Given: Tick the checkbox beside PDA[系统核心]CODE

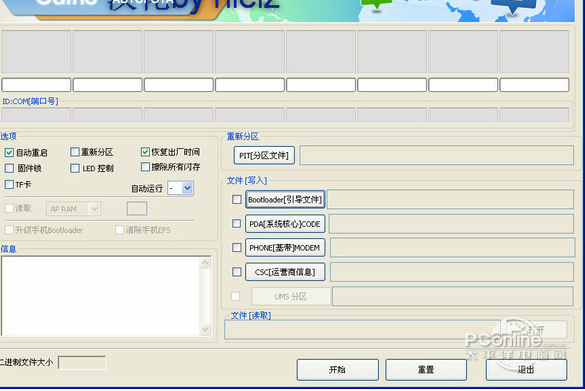Looking at the screenshot, I should tap(237, 223).
